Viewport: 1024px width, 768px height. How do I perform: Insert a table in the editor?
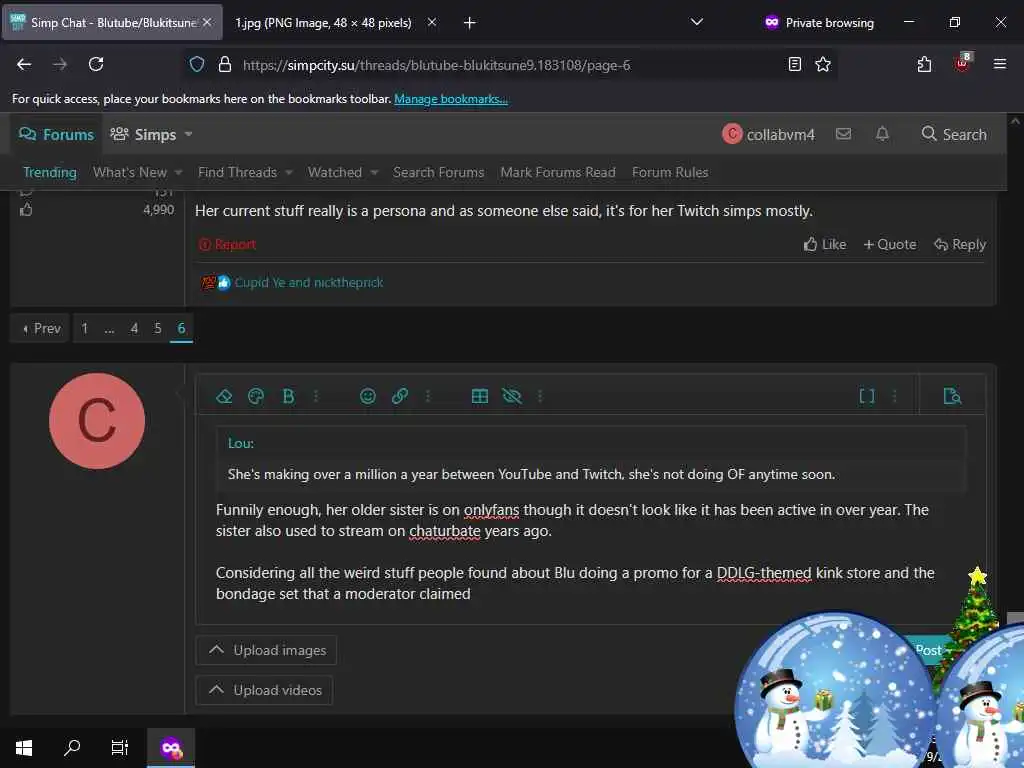(479, 396)
